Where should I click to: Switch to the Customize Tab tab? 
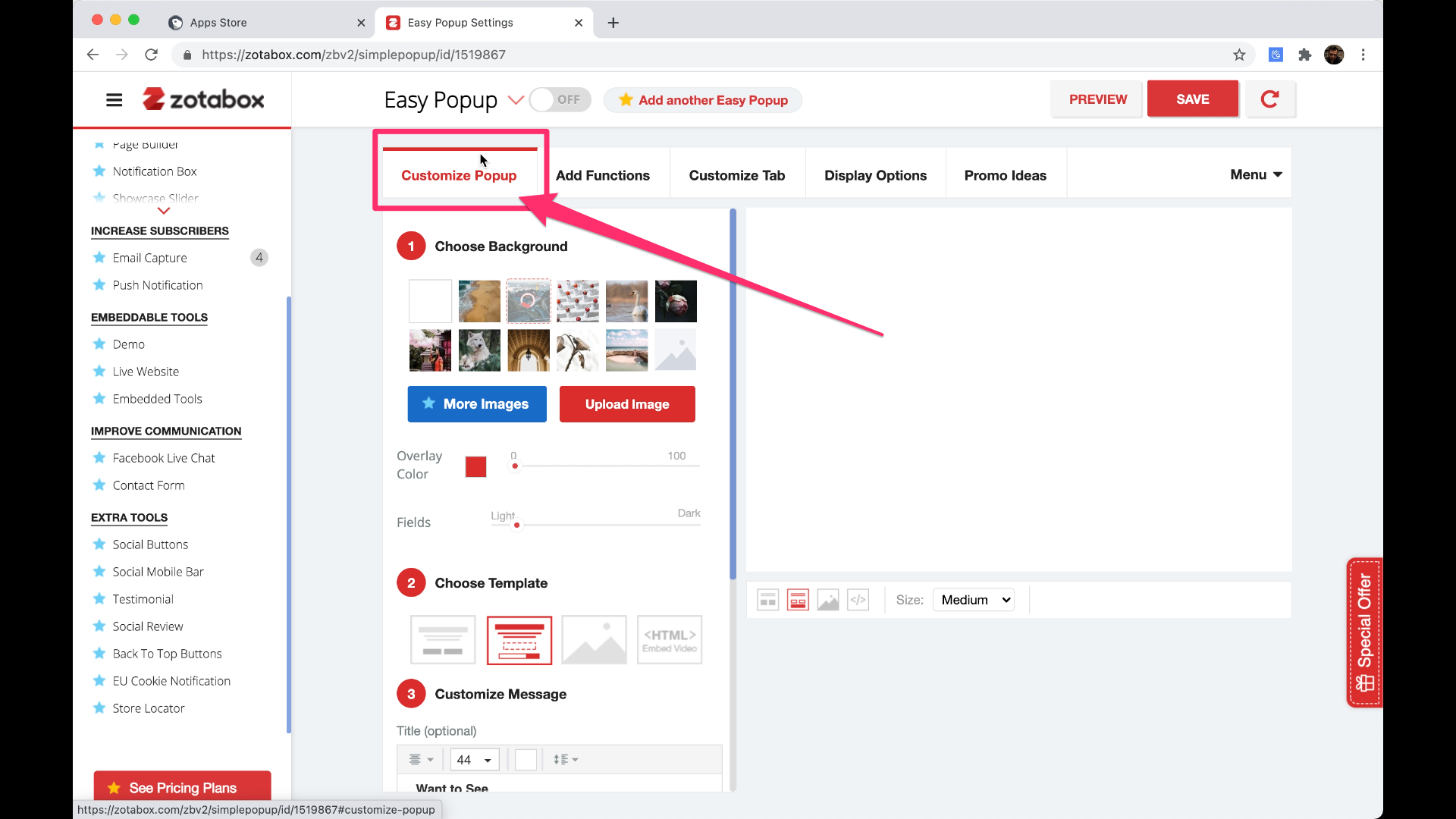click(x=737, y=175)
